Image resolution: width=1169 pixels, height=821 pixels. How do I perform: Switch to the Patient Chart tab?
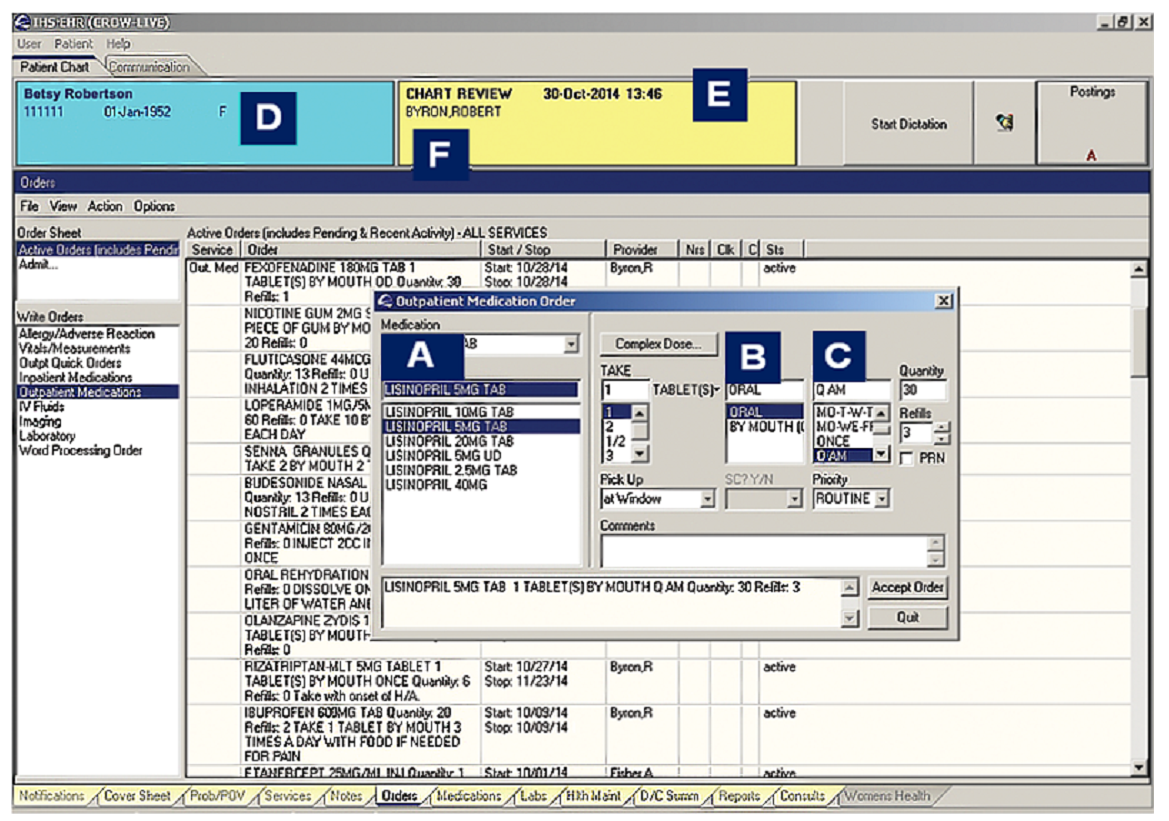(x=54, y=67)
